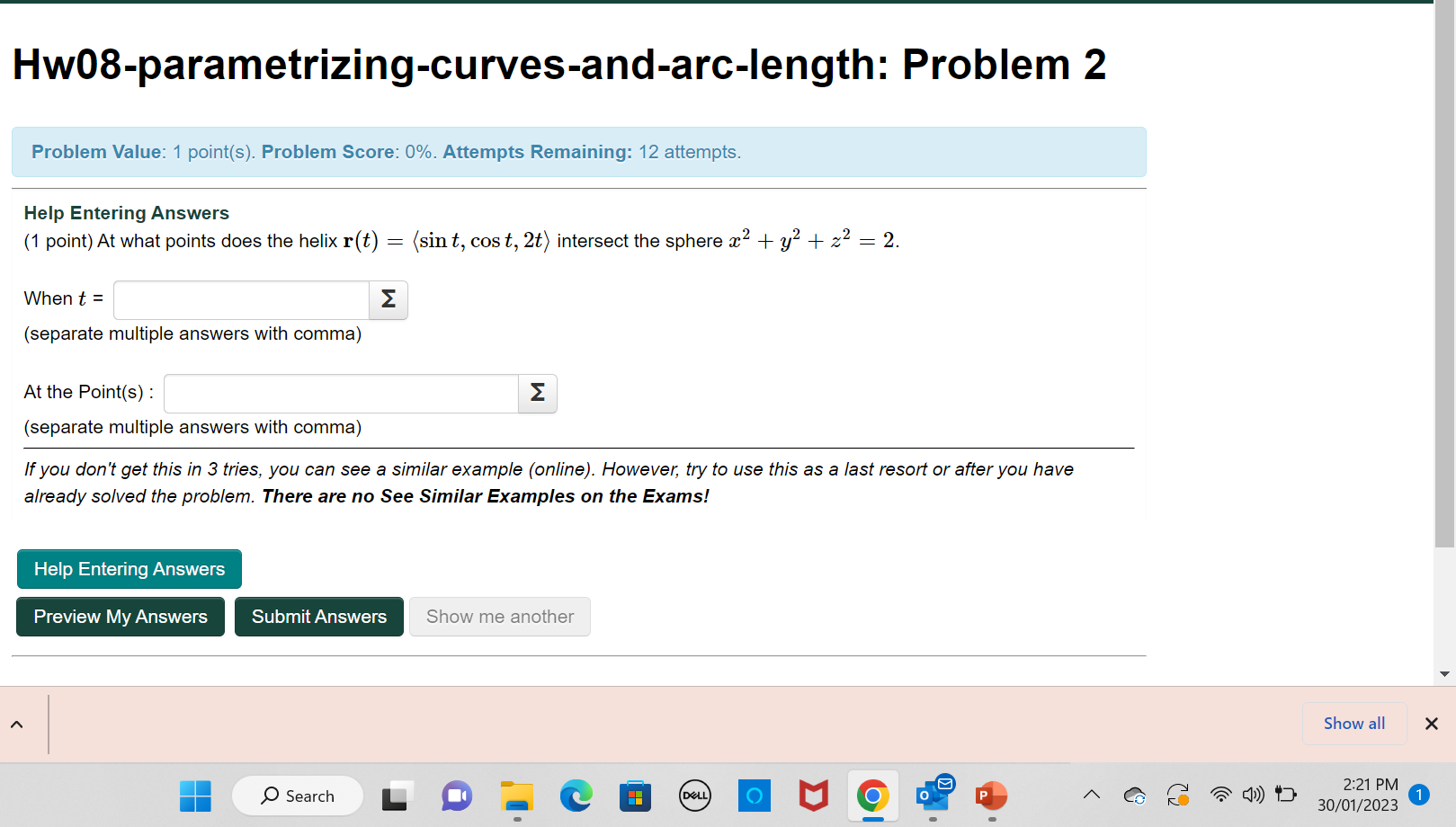Click the Show all link
Screen dimensions: 1456x827
pos(1354,723)
